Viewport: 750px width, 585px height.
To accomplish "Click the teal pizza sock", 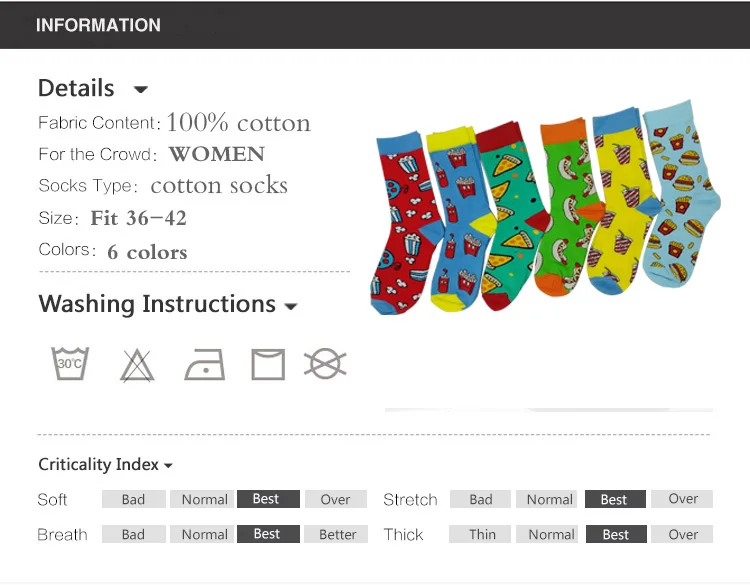I will coord(512,215).
